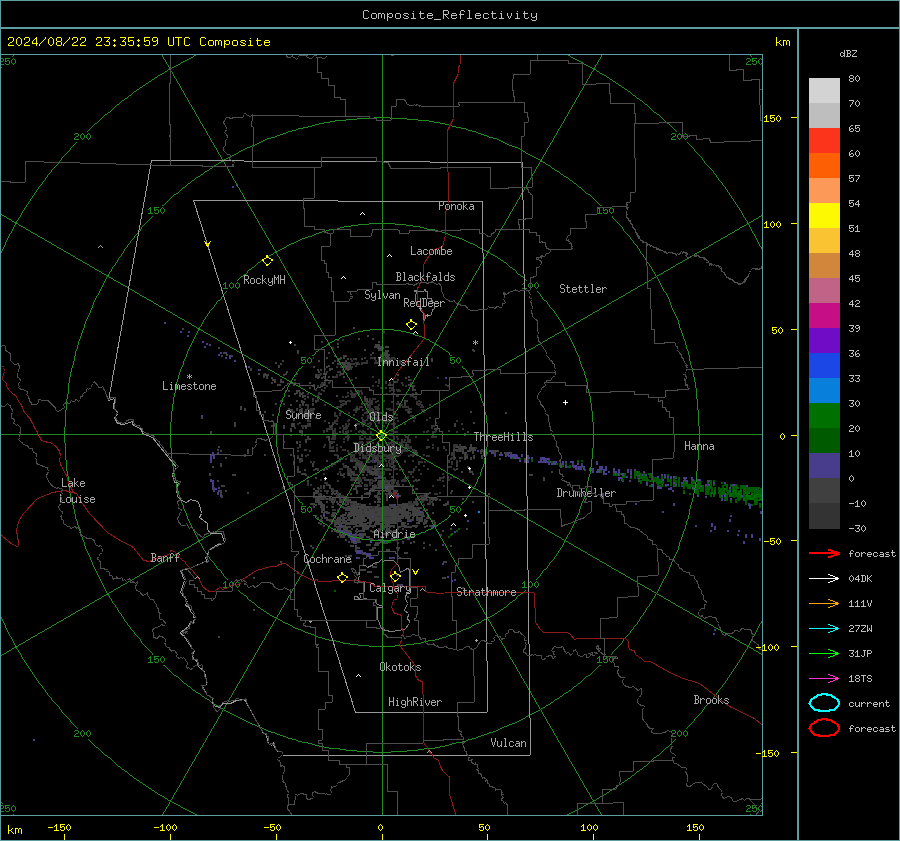
Task: Click the yellow diamond below Cochrane label
Action: (343, 577)
